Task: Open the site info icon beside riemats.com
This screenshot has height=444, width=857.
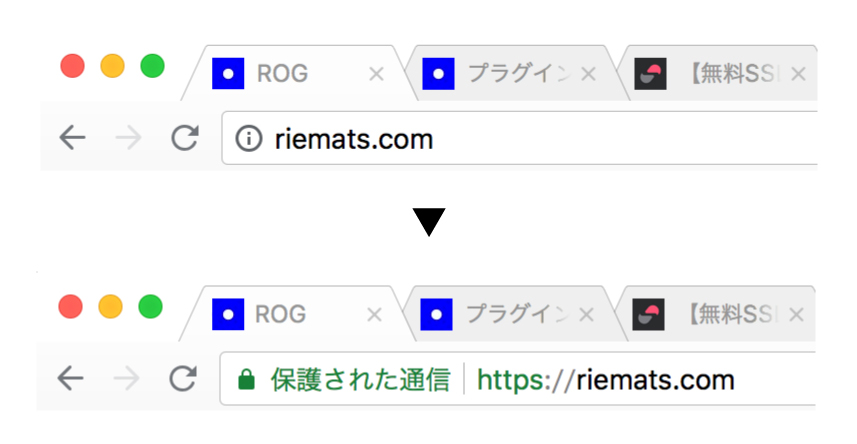Action: (249, 138)
